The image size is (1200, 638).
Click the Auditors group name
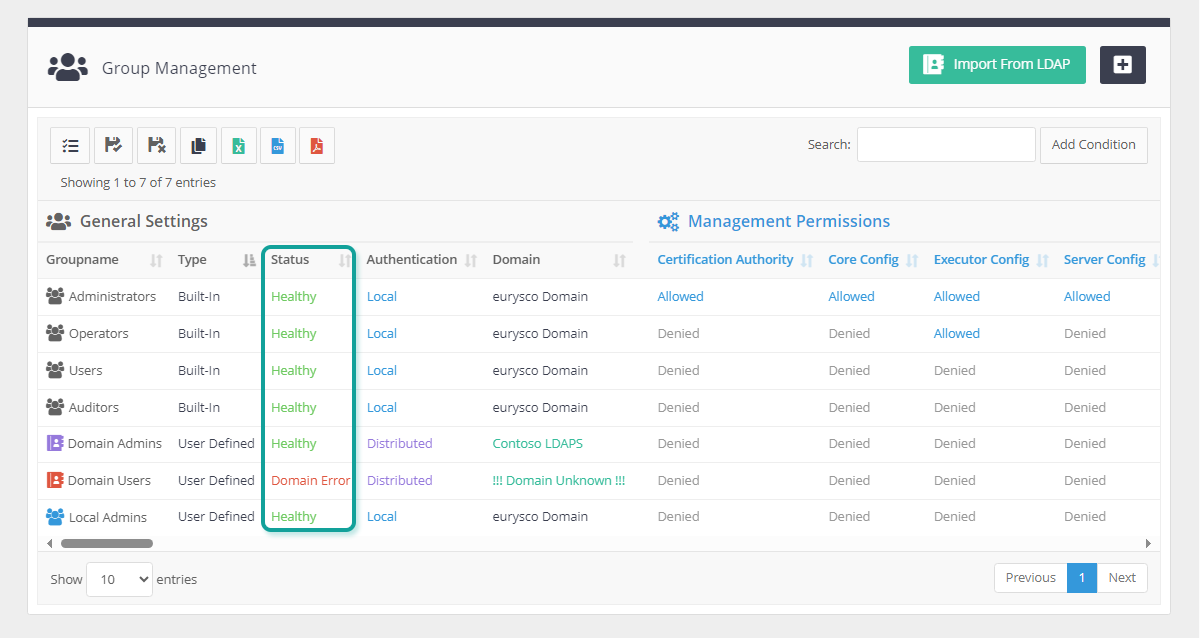click(x=94, y=407)
